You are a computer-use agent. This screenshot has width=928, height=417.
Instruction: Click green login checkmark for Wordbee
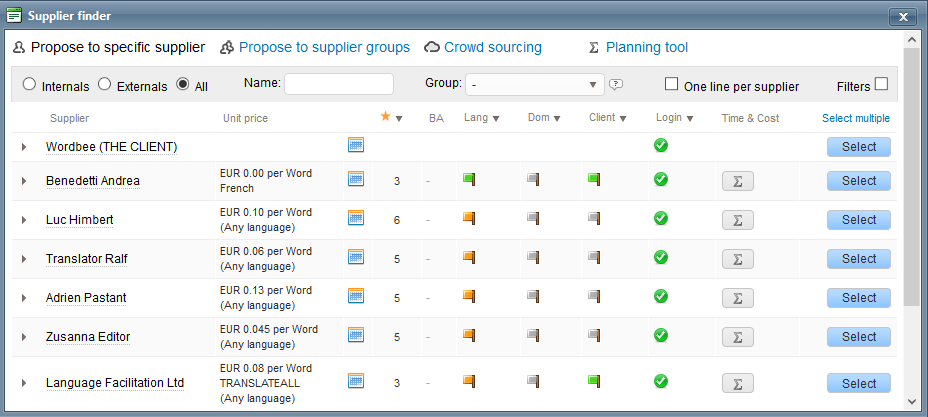coord(660,145)
